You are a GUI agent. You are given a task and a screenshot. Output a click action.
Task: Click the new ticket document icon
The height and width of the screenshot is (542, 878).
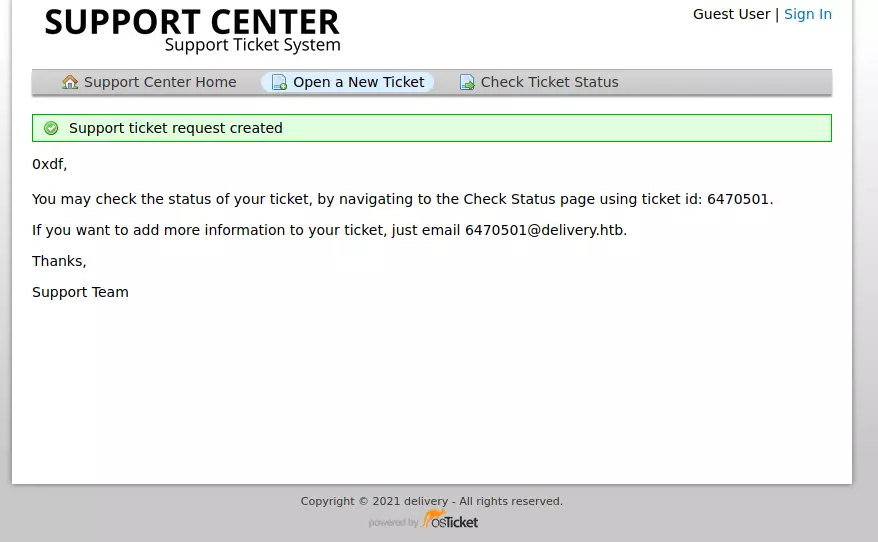click(x=279, y=82)
